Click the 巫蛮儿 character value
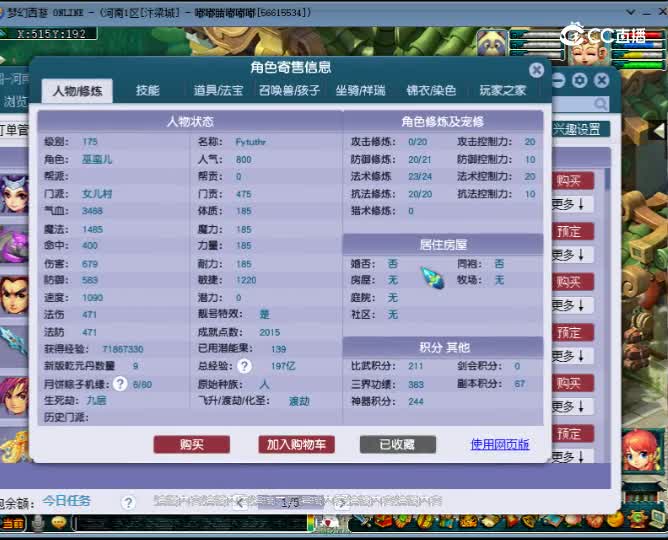 (97, 159)
